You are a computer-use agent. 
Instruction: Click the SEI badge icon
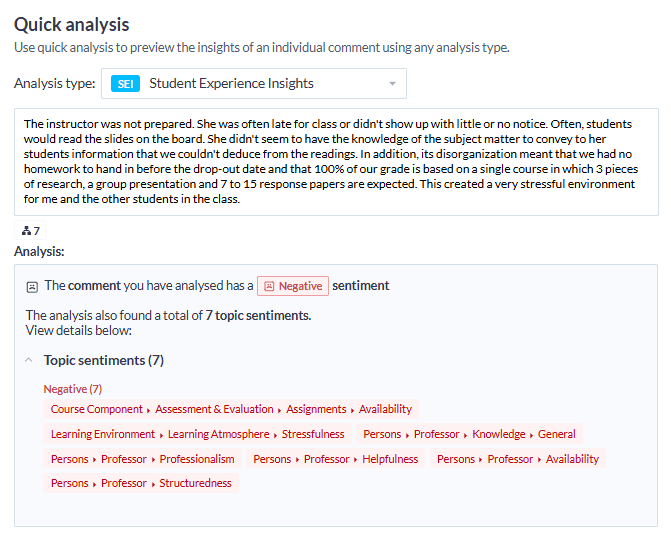tap(126, 84)
